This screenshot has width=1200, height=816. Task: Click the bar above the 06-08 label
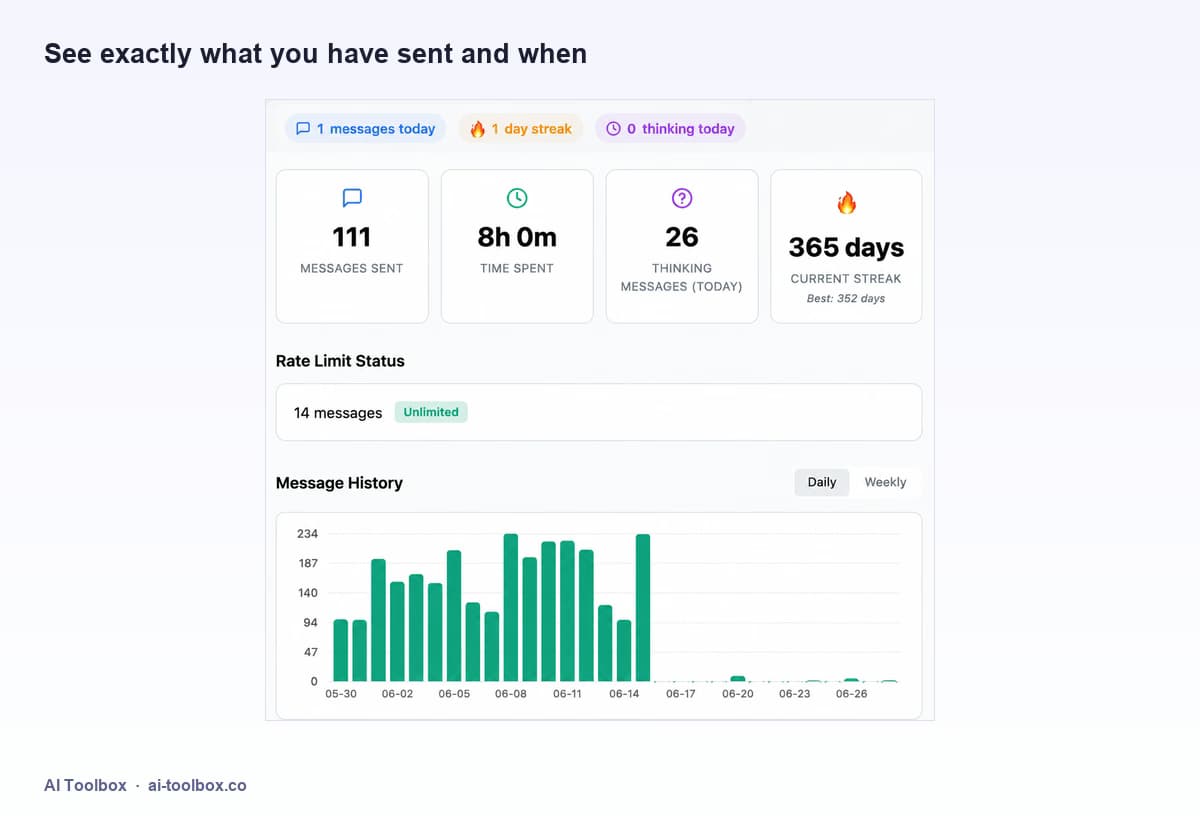tap(511, 608)
